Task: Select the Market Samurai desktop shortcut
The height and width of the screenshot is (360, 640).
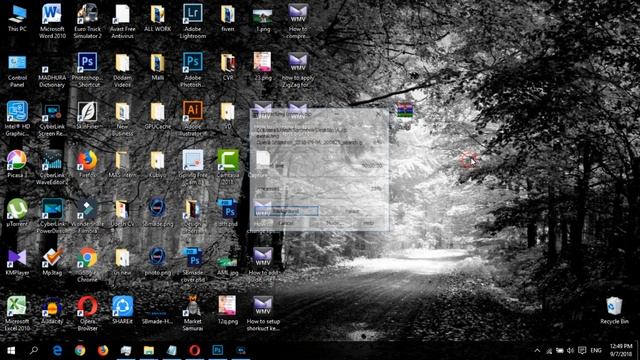Action: click(x=193, y=313)
